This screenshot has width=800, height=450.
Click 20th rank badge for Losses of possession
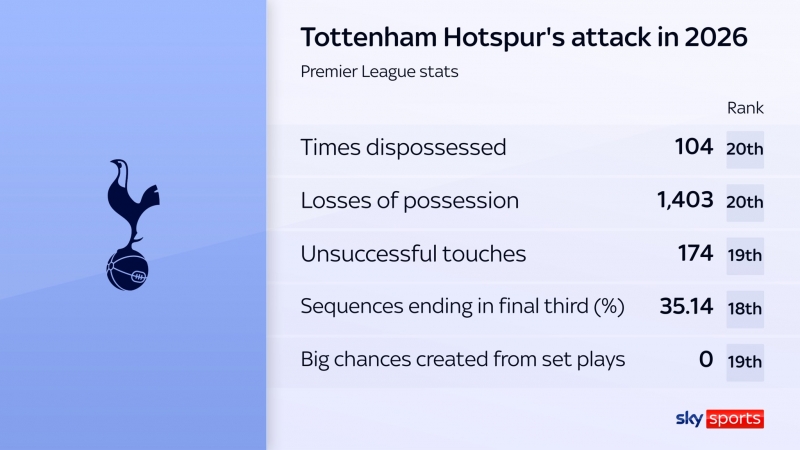pyautogui.click(x=745, y=202)
